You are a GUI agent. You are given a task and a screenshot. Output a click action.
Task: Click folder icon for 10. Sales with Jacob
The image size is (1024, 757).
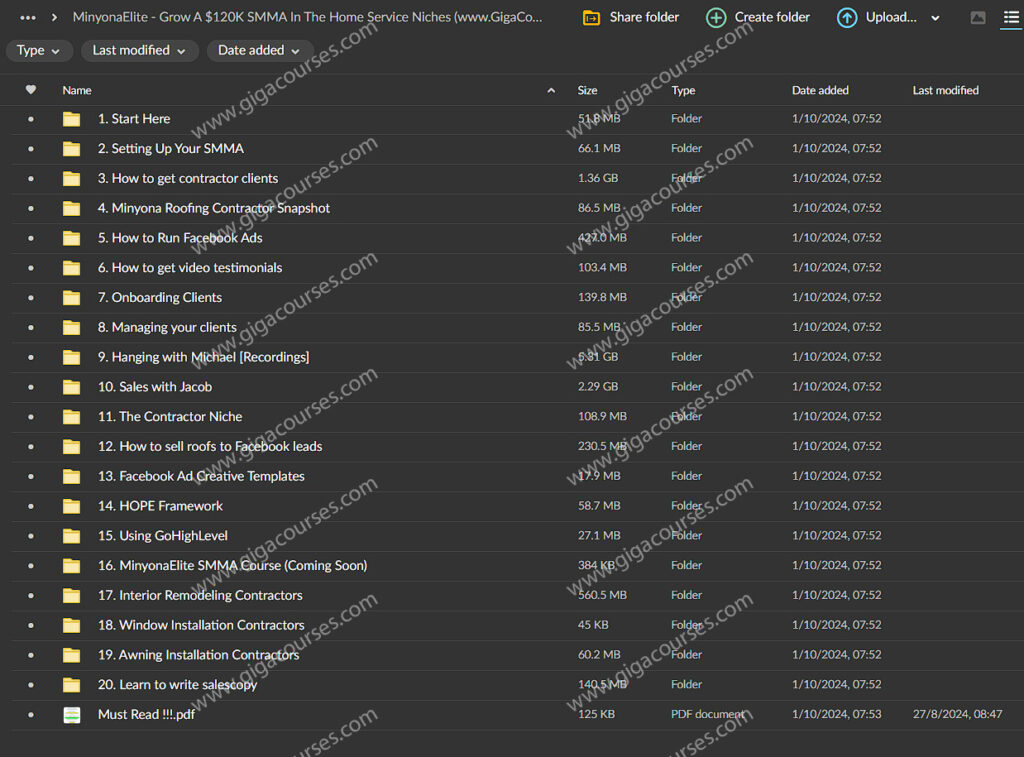pos(72,387)
